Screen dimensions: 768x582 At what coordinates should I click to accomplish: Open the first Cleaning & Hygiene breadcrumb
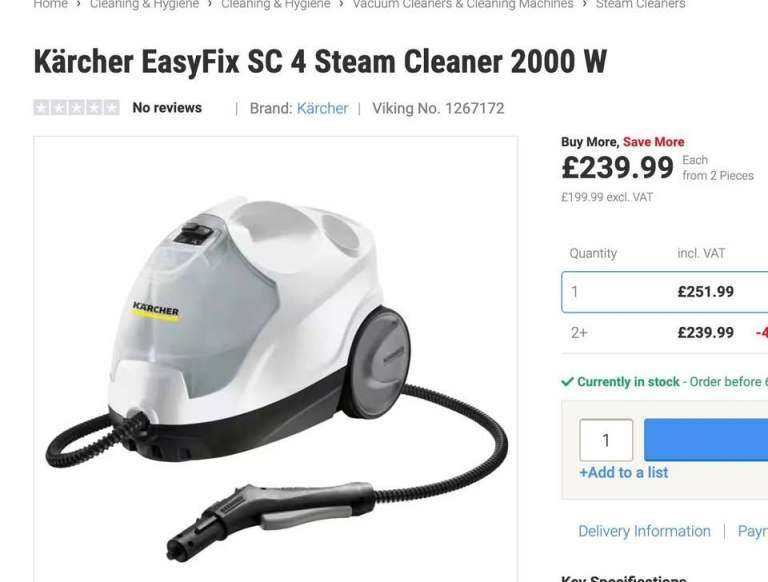point(144,4)
